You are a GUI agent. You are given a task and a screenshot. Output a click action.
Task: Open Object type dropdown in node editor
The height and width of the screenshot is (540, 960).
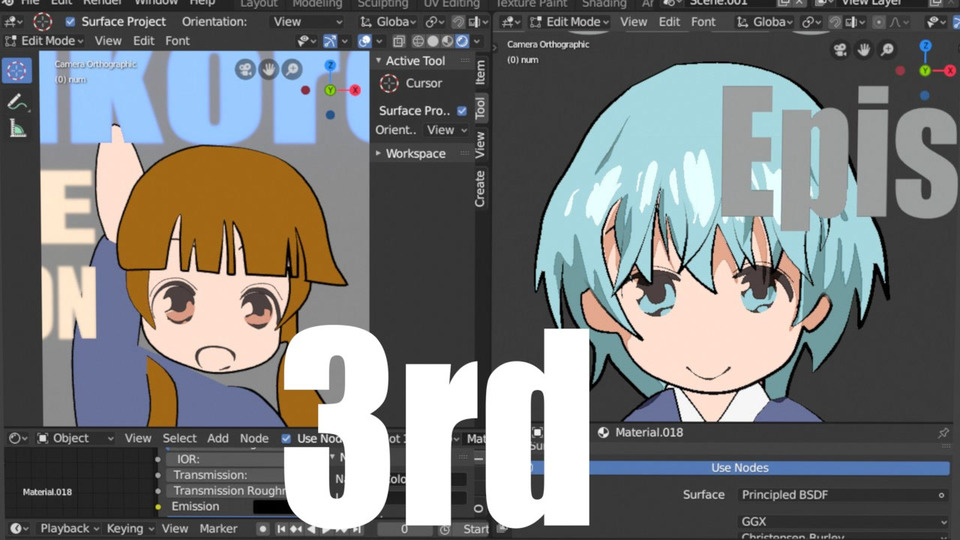coord(75,438)
